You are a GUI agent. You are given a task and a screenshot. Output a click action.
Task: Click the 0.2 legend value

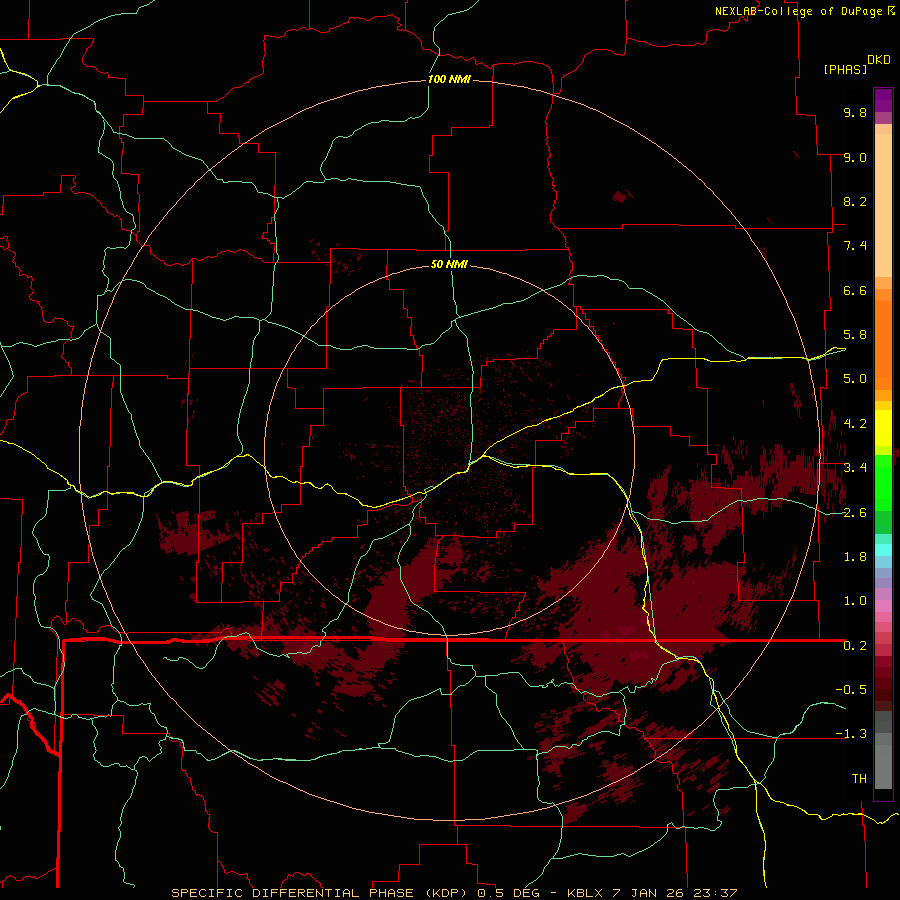click(855, 646)
